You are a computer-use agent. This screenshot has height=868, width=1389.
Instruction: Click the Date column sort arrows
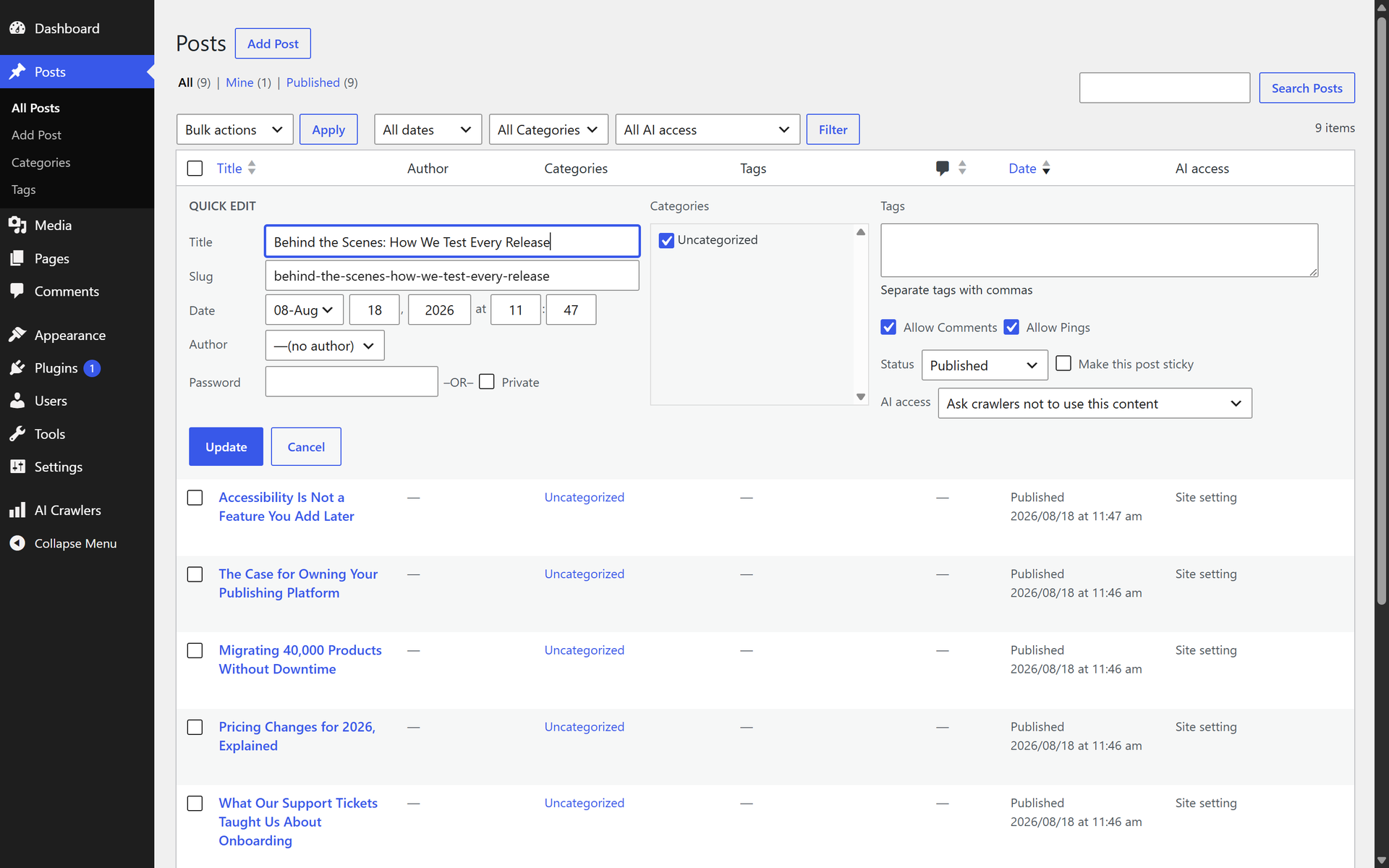(1046, 168)
